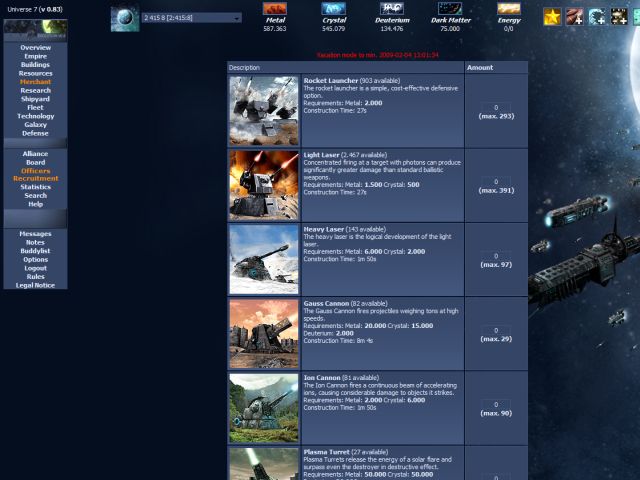Click the Ion Cannon amount field
The height and width of the screenshot is (480, 640).
pos(495,404)
